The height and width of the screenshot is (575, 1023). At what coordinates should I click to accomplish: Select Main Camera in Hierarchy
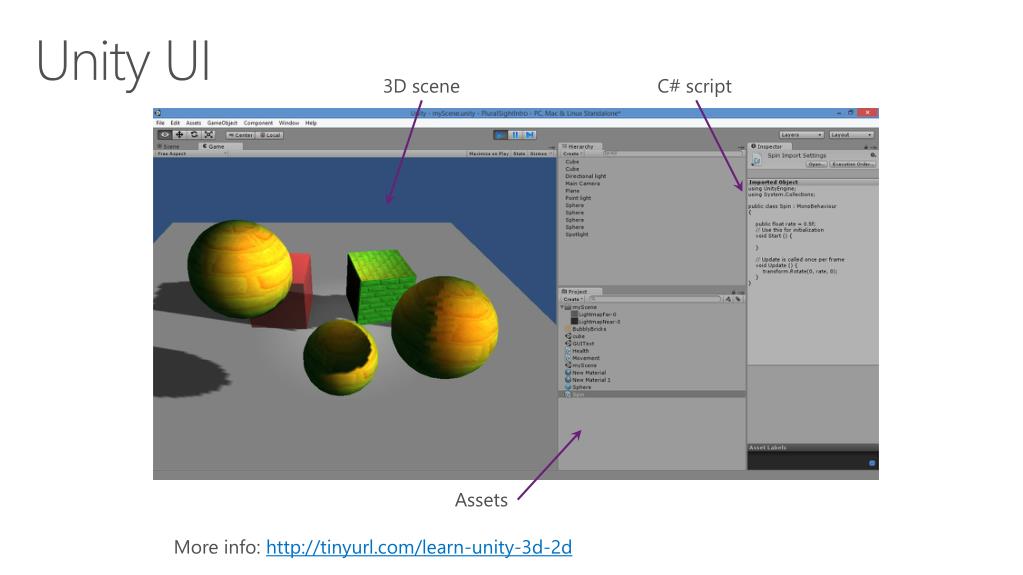click(582, 183)
